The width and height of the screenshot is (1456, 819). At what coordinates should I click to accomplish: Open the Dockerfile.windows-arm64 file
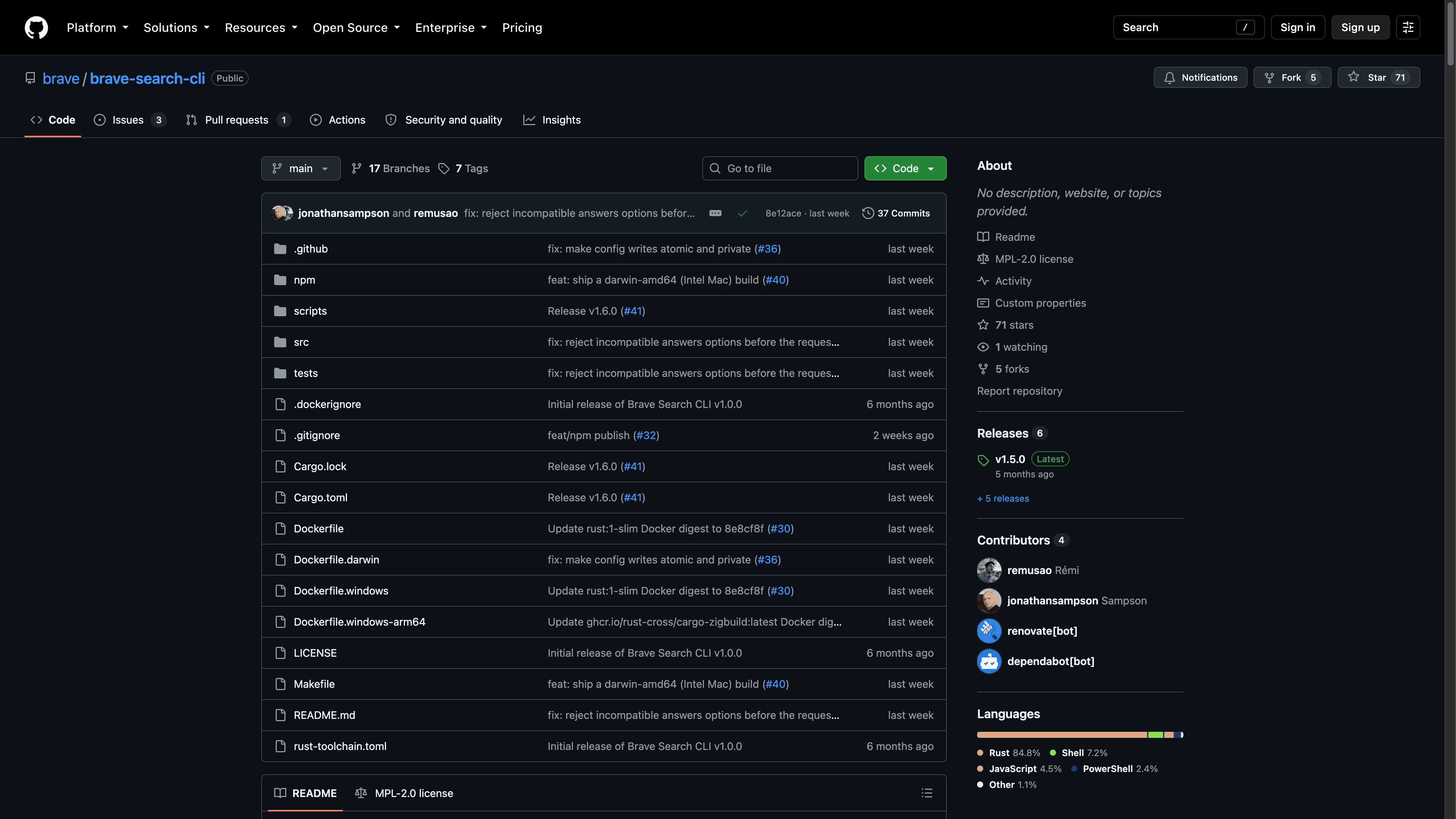tap(359, 622)
